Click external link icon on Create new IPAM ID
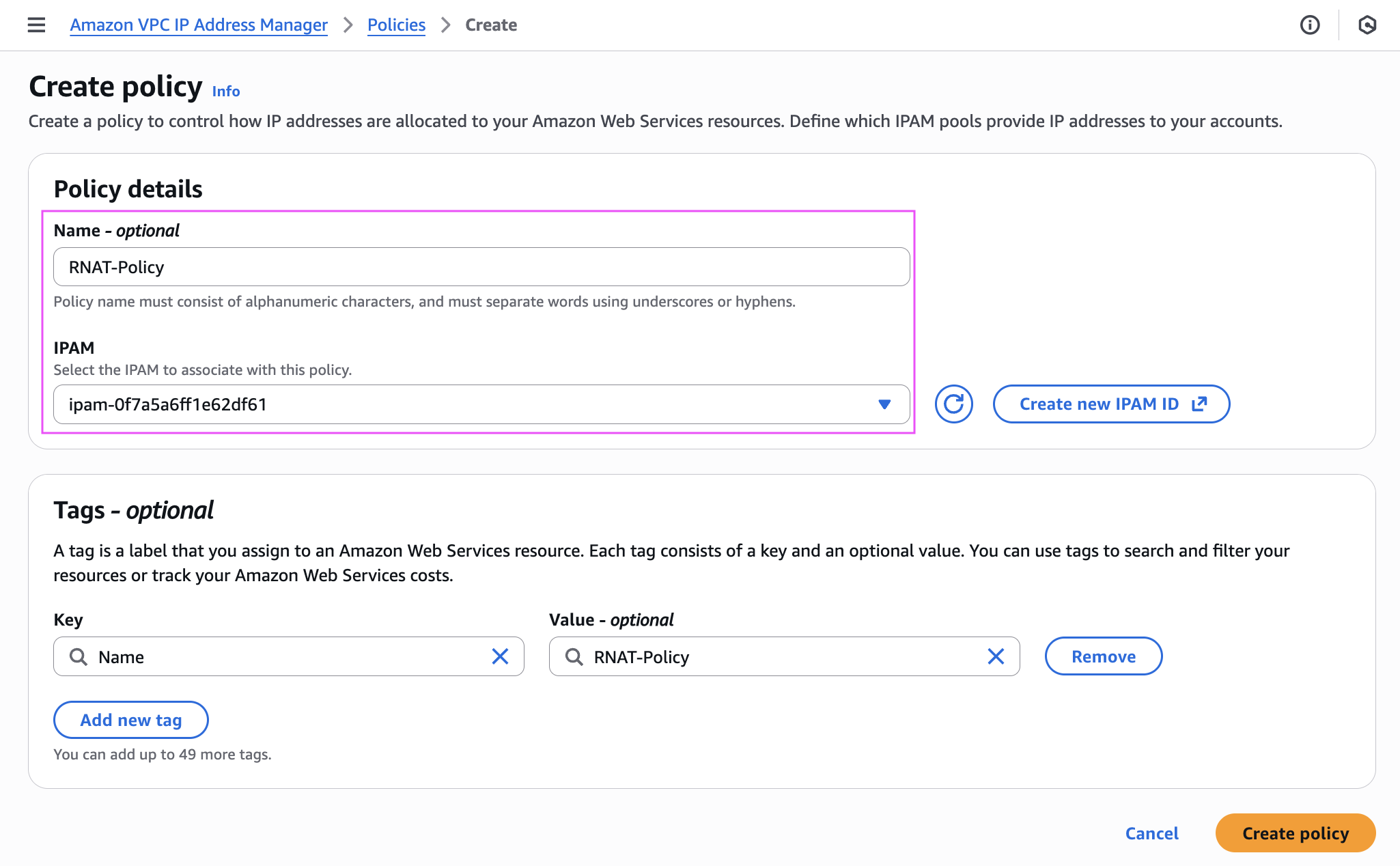The height and width of the screenshot is (866, 1400). 1199,404
